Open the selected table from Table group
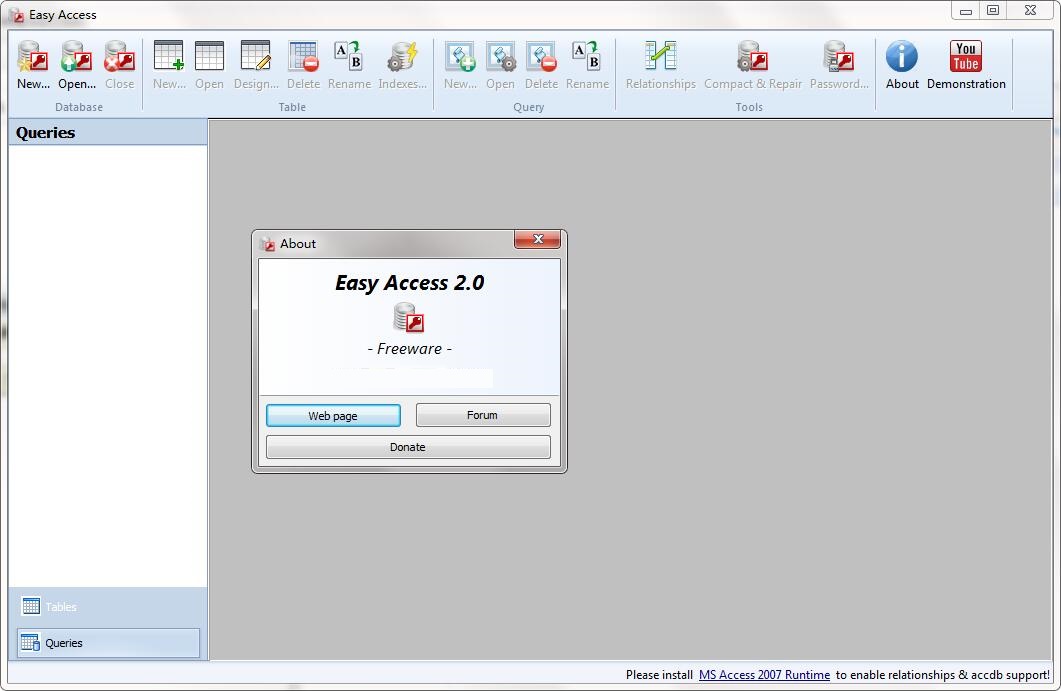Viewport: 1061px width, 691px height. coord(209,65)
